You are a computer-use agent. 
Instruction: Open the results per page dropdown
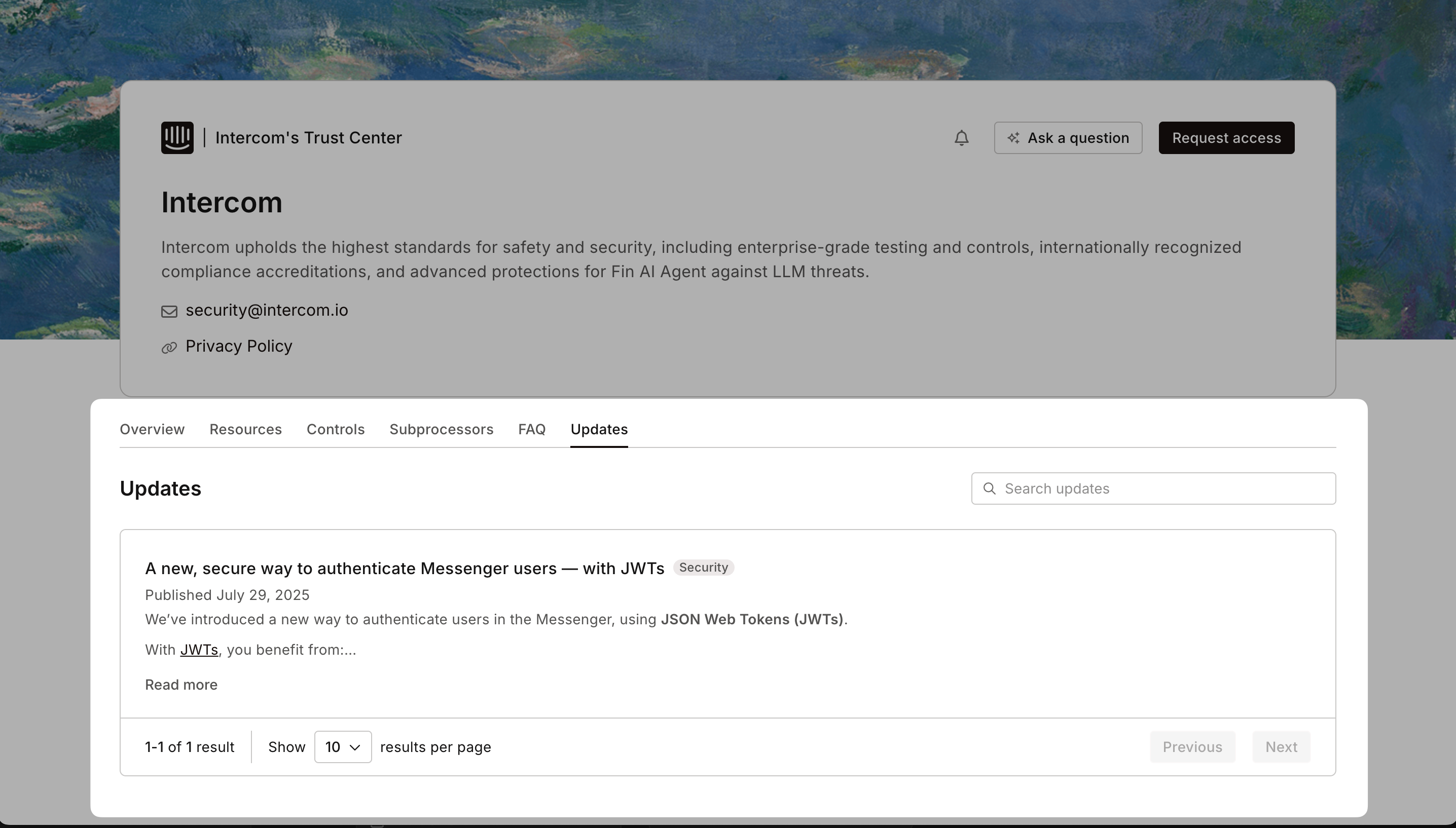342,747
